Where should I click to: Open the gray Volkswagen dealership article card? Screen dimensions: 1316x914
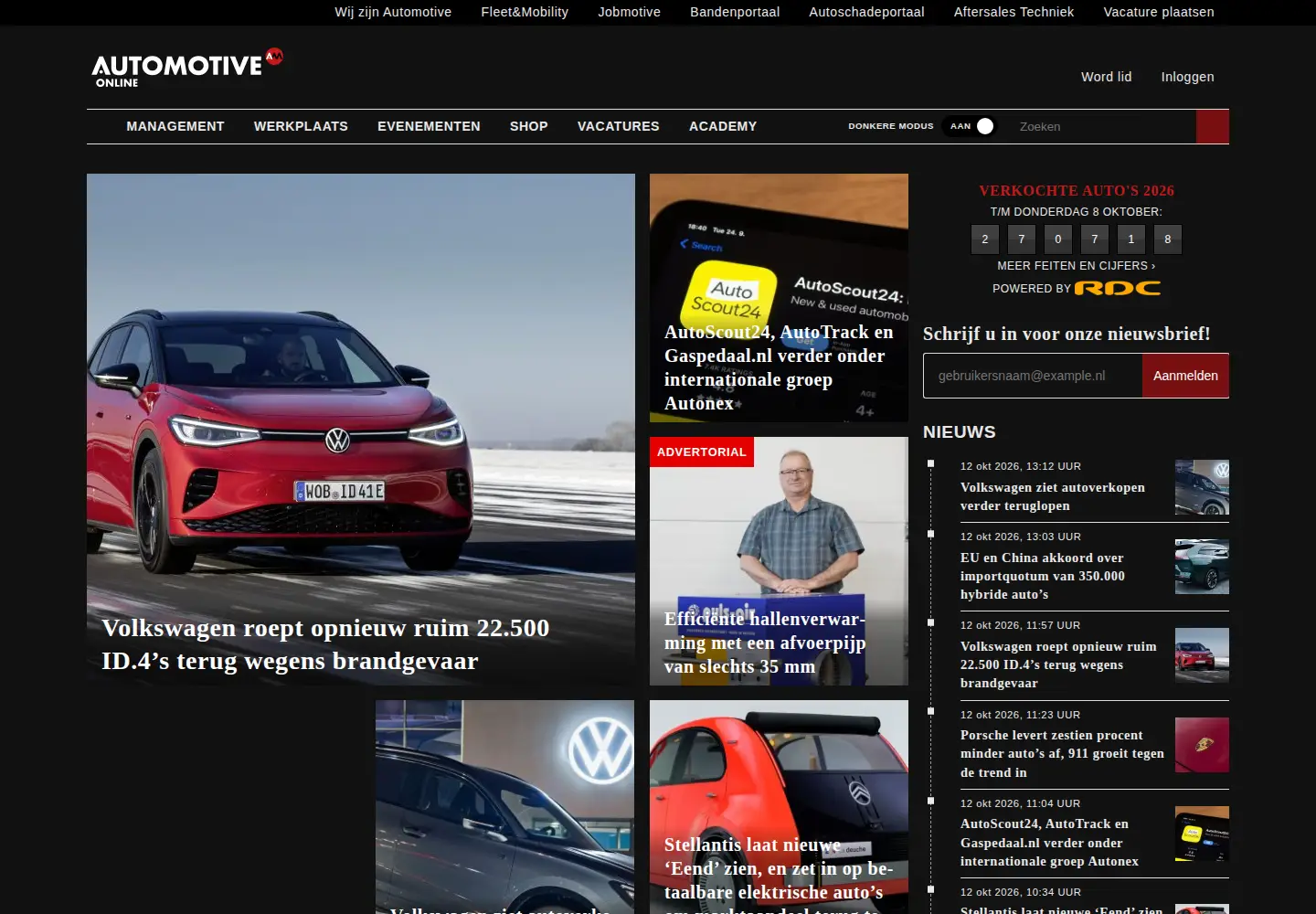(504, 807)
